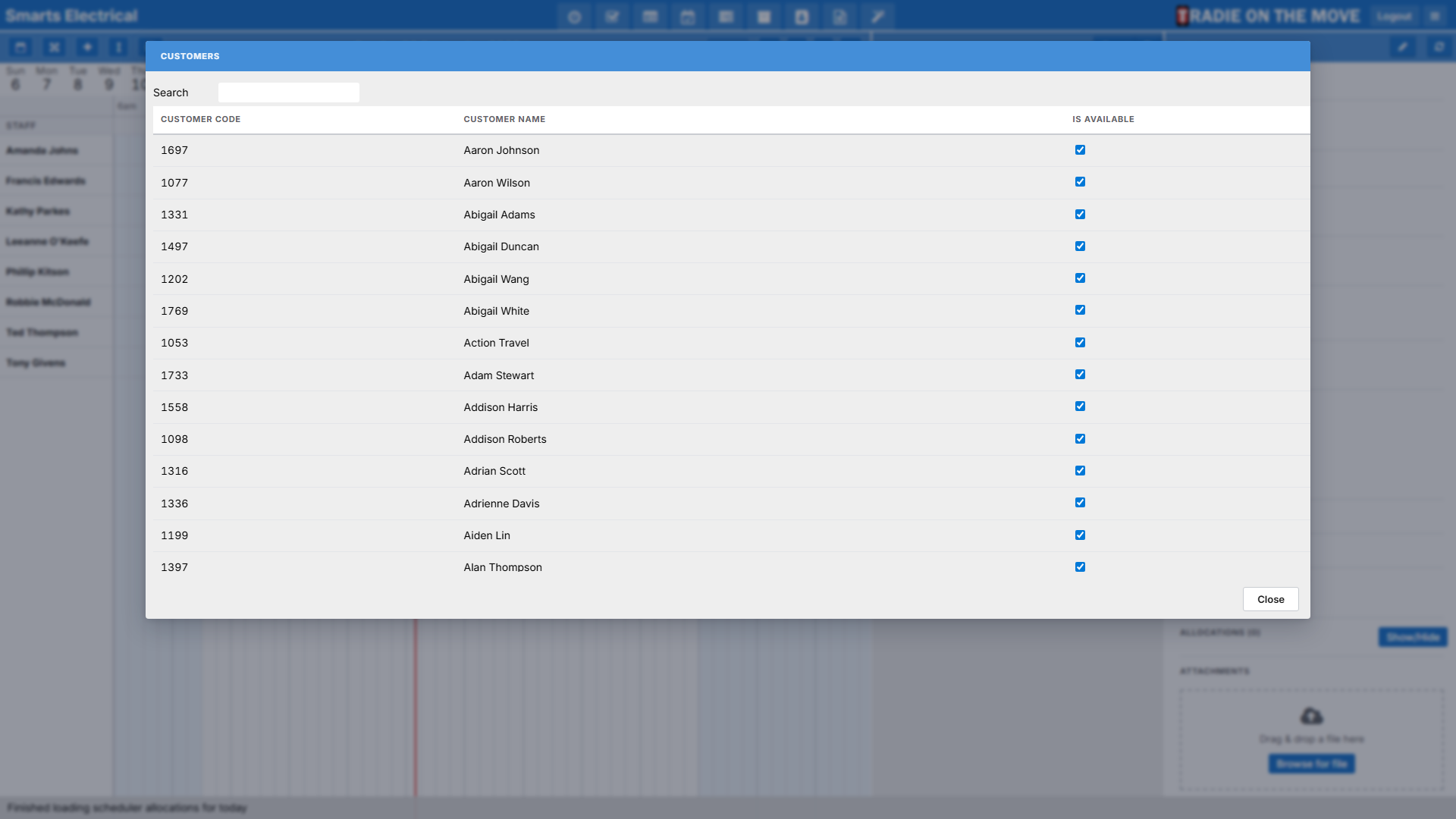Toggle availability checkbox for Adam Stewart
Image resolution: width=1456 pixels, height=819 pixels.
pyautogui.click(x=1080, y=375)
